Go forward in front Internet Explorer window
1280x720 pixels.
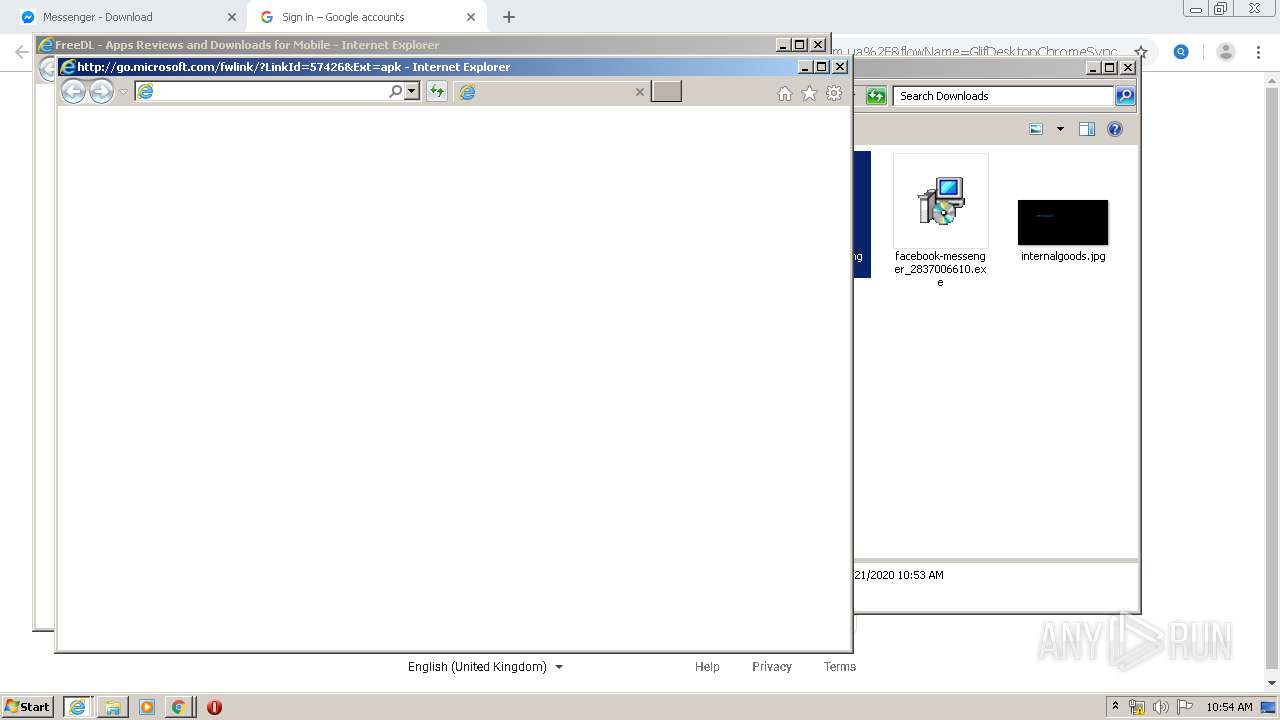[x=101, y=92]
